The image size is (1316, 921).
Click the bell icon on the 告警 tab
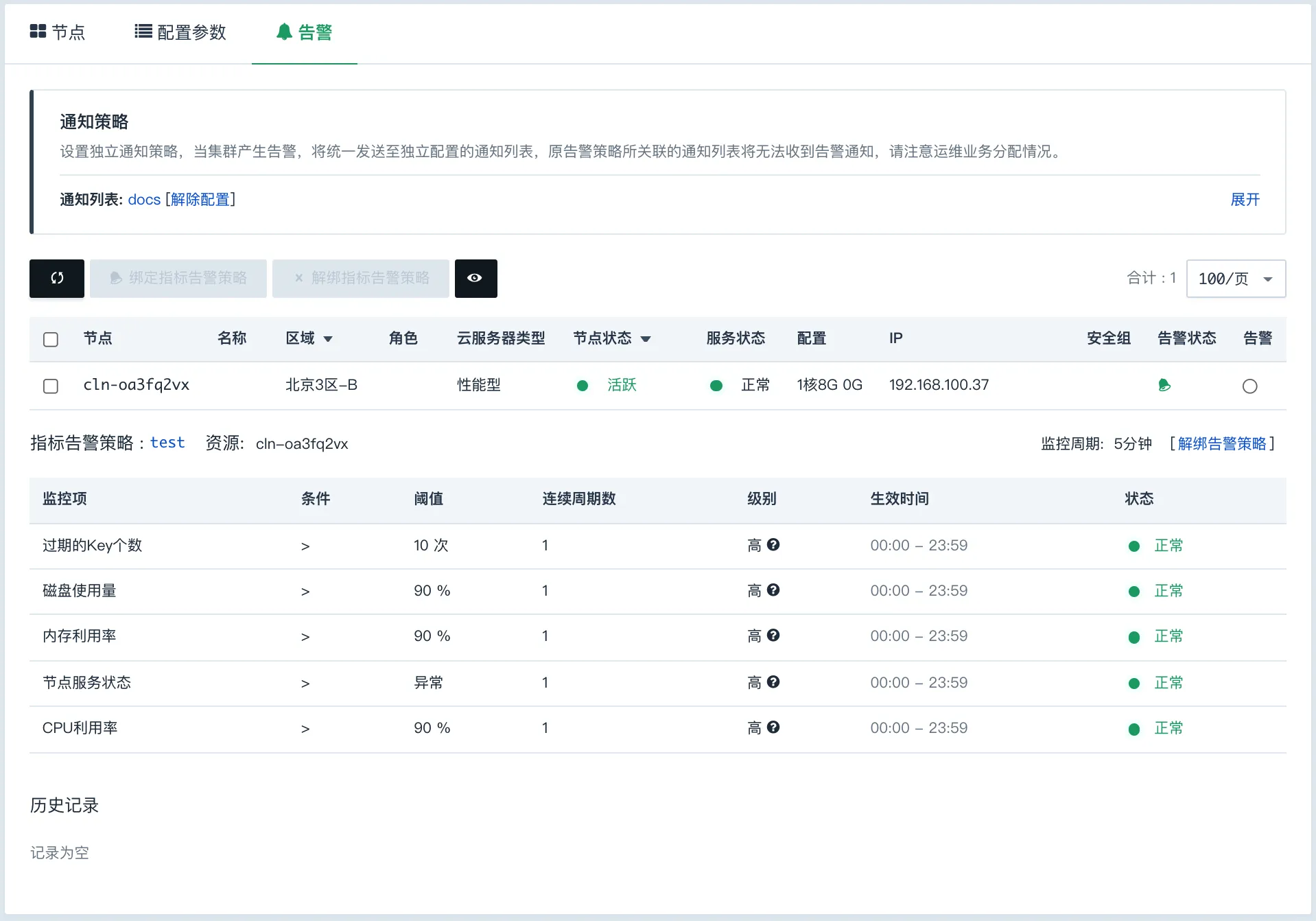(284, 32)
